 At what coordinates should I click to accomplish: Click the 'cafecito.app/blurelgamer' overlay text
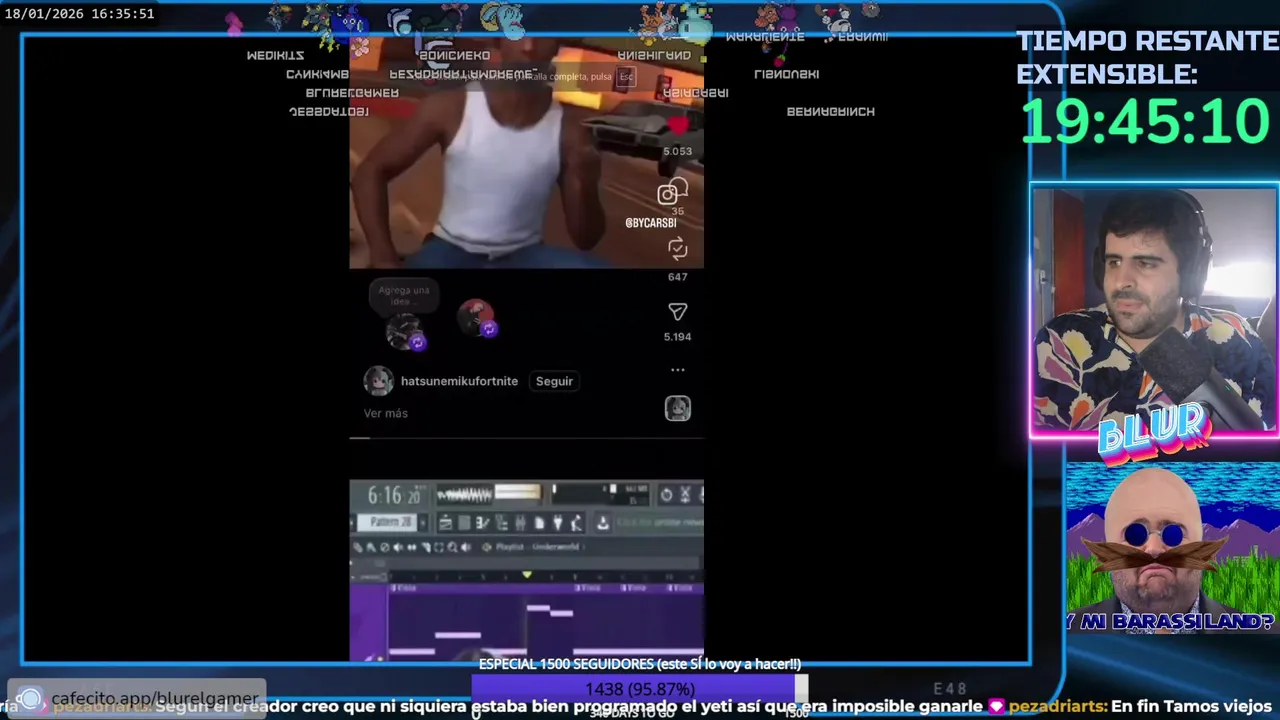pos(155,698)
